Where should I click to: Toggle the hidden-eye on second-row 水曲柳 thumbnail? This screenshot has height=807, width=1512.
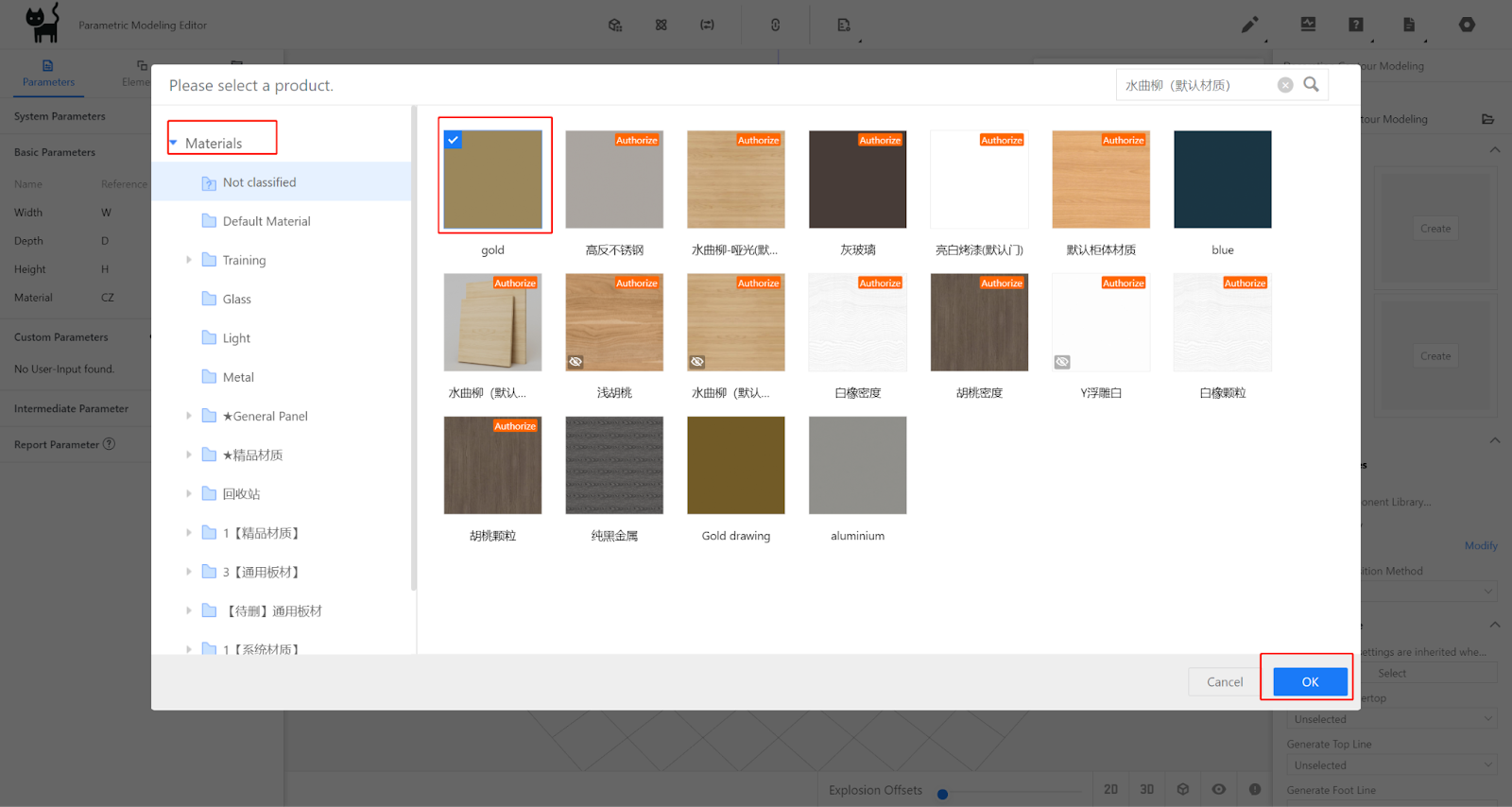[697, 362]
